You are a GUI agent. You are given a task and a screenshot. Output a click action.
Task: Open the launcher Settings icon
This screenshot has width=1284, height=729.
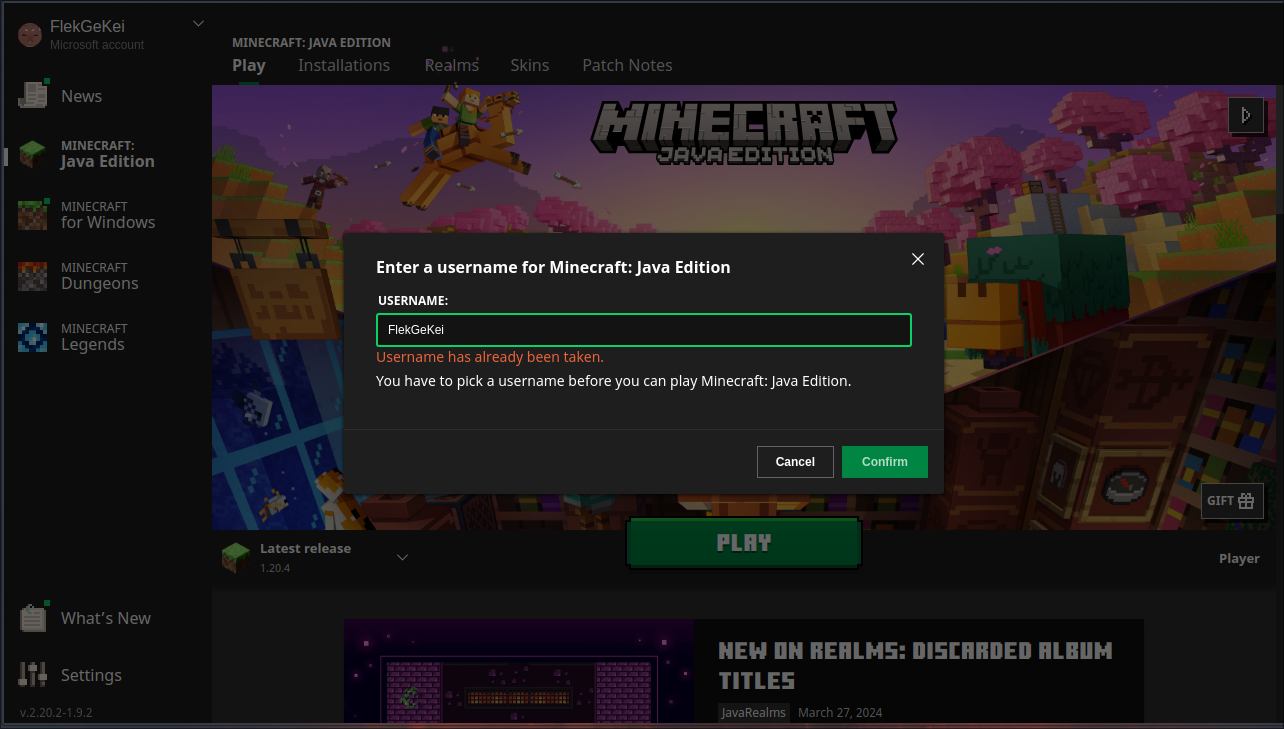click(x=33, y=674)
